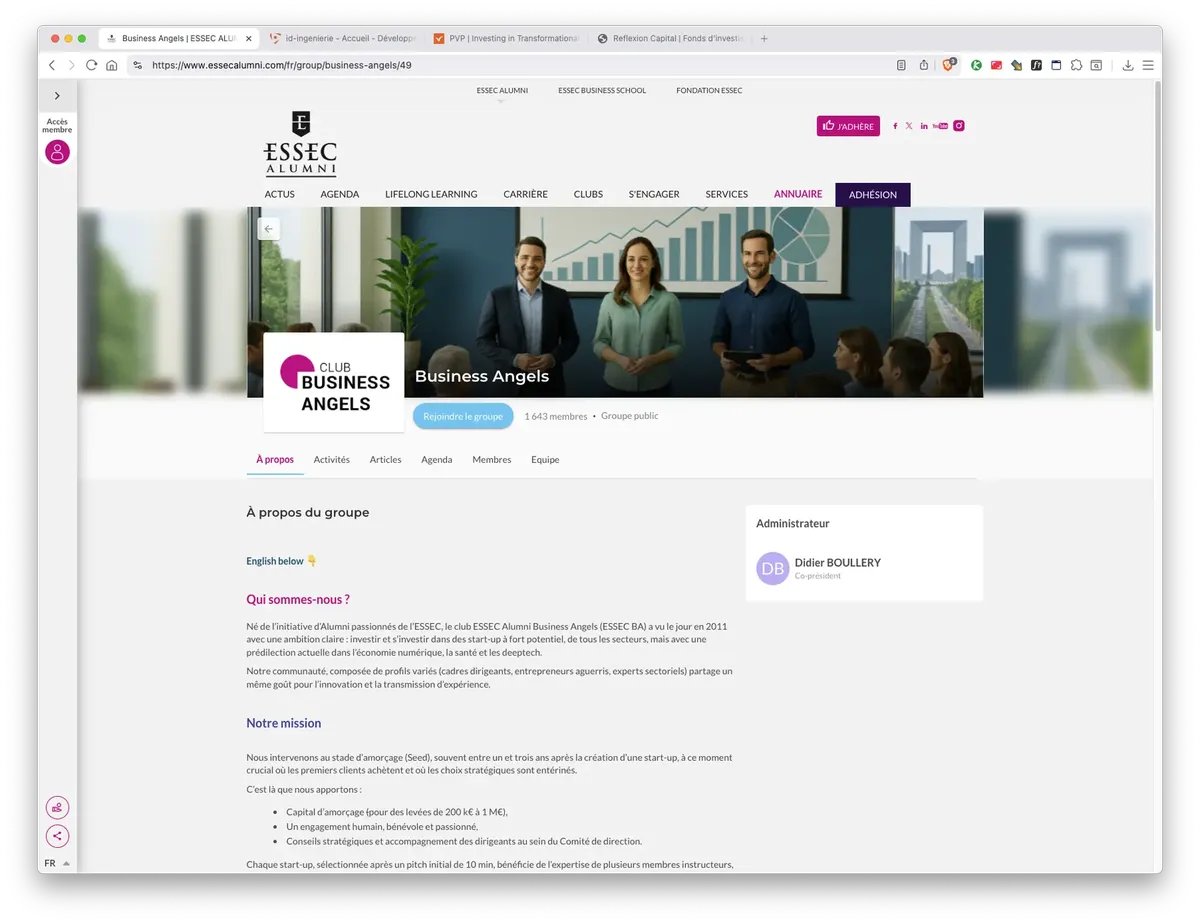
Task: Click the page vertical scrollbar
Action: point(1158,205)
